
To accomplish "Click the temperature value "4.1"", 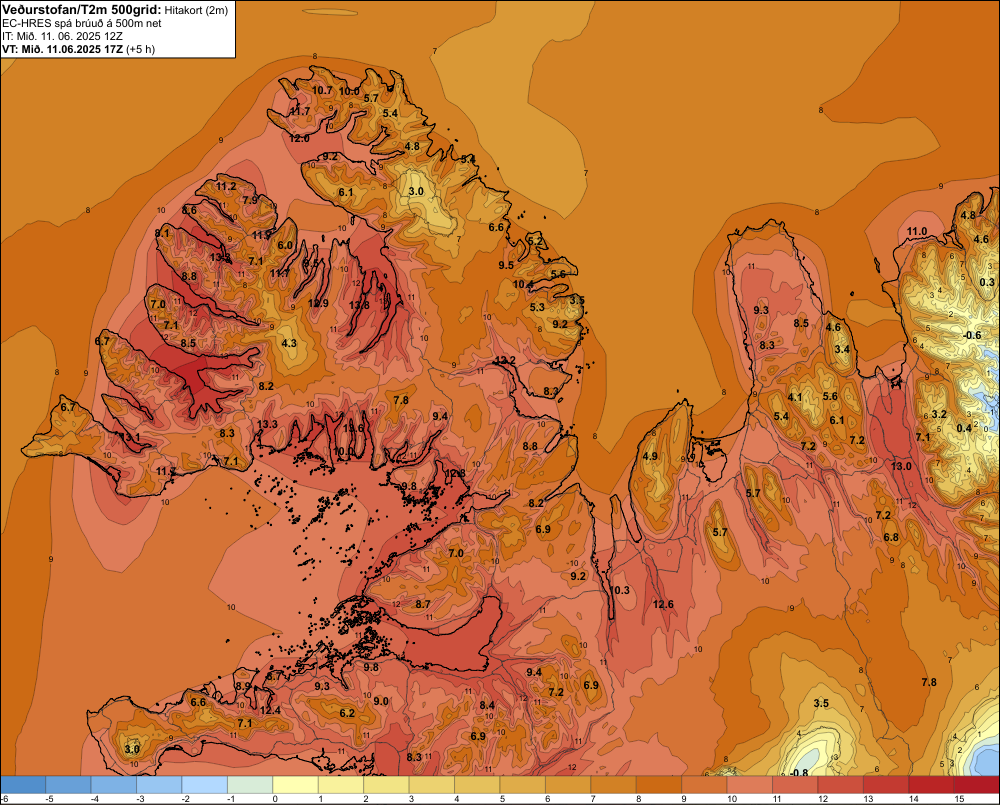I will (x=795, y=397).
